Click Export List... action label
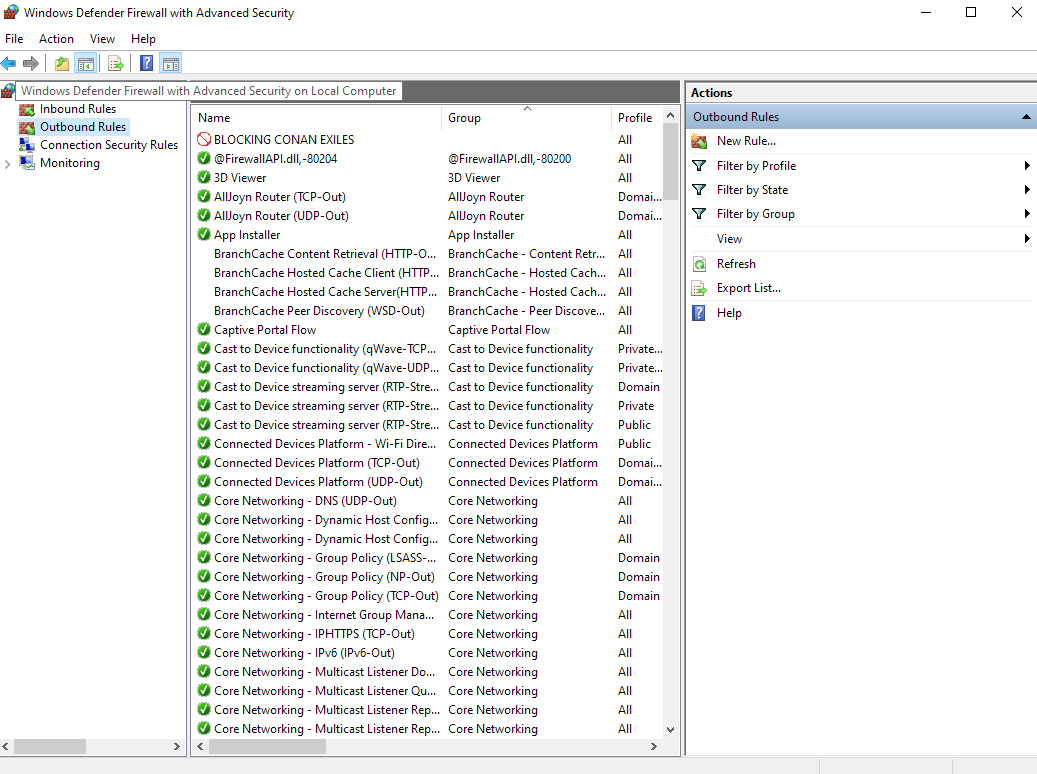This screenshot has width=1037, height=774. coord(749,288)
